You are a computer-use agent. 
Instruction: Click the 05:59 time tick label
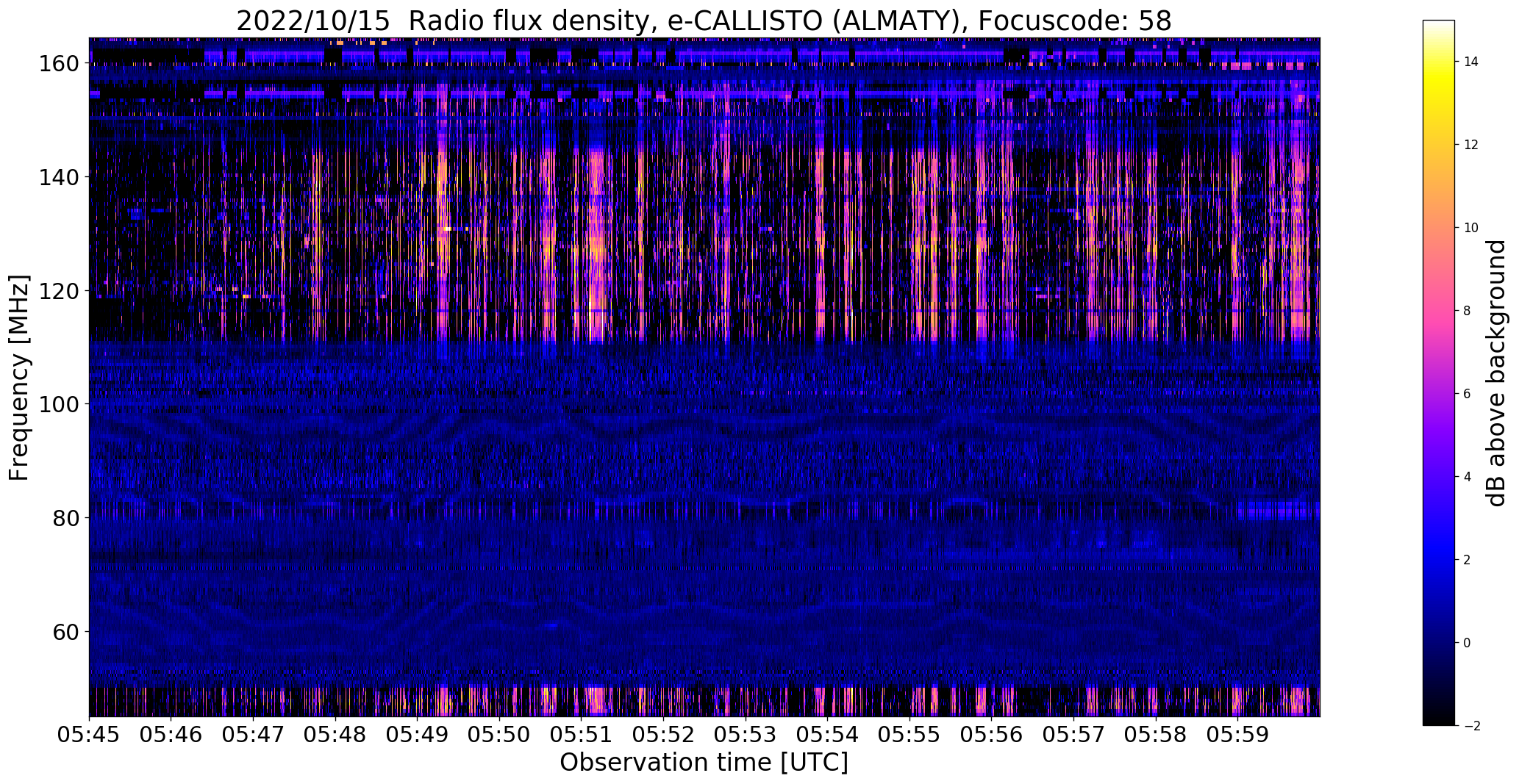(x=1238, y=733)
